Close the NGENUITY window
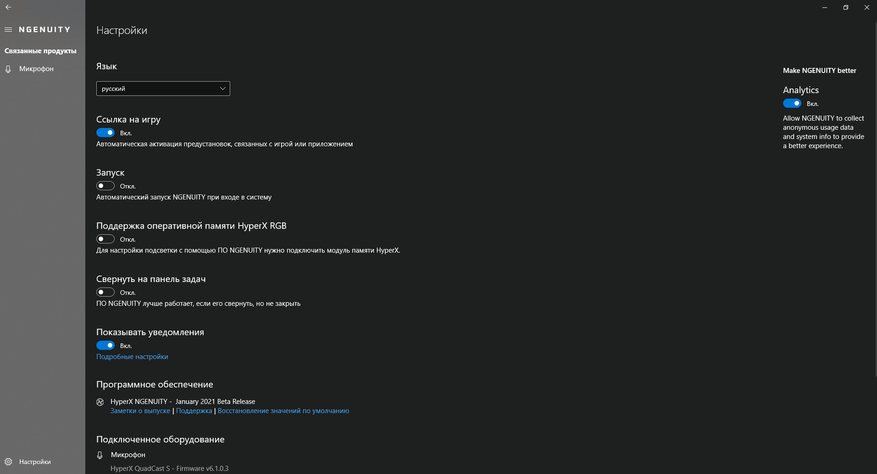The height and width of the screenshot is (474, 877). (x=866, y=7)
